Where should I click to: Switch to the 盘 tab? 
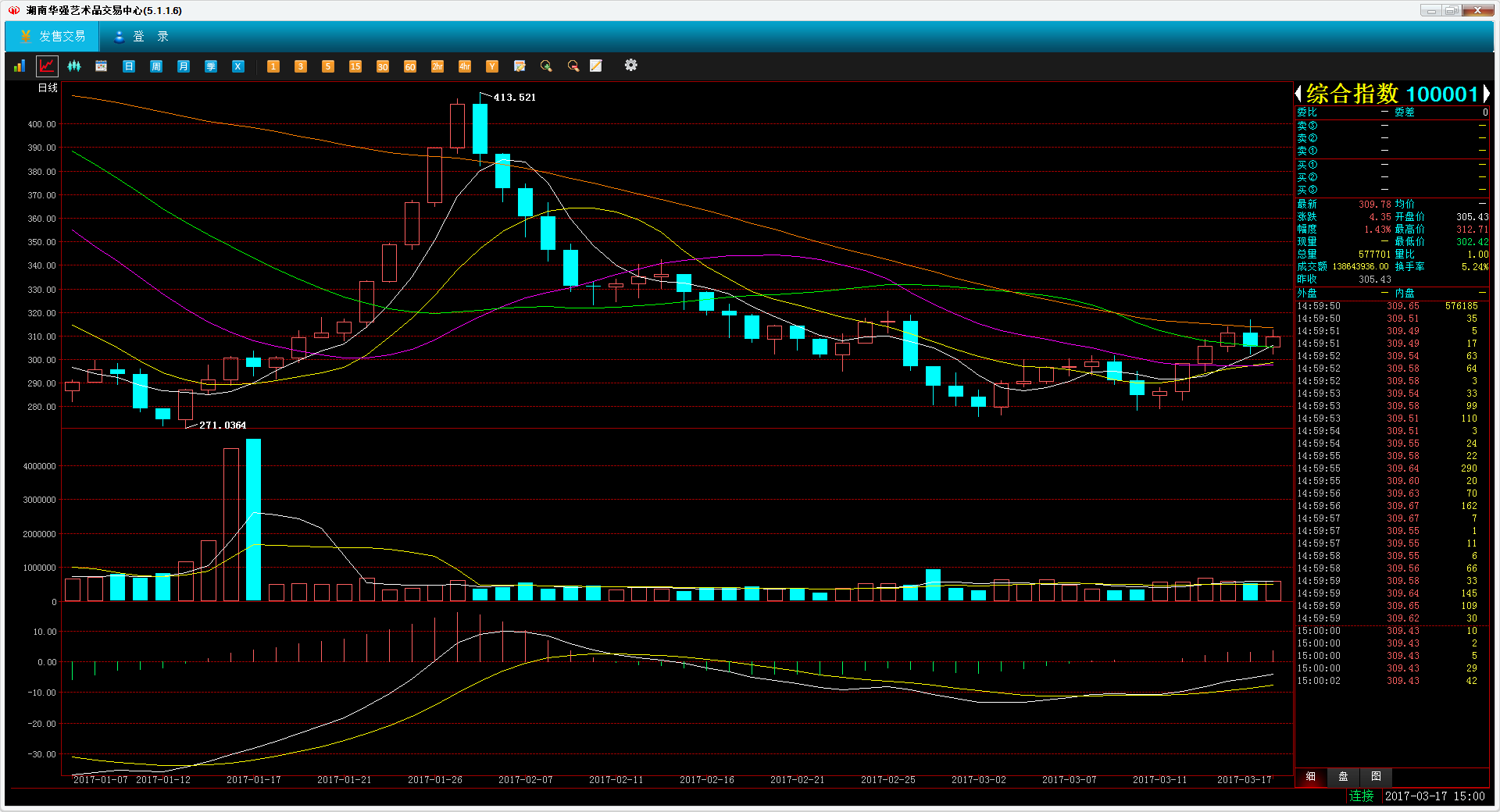click(1344, 777)
